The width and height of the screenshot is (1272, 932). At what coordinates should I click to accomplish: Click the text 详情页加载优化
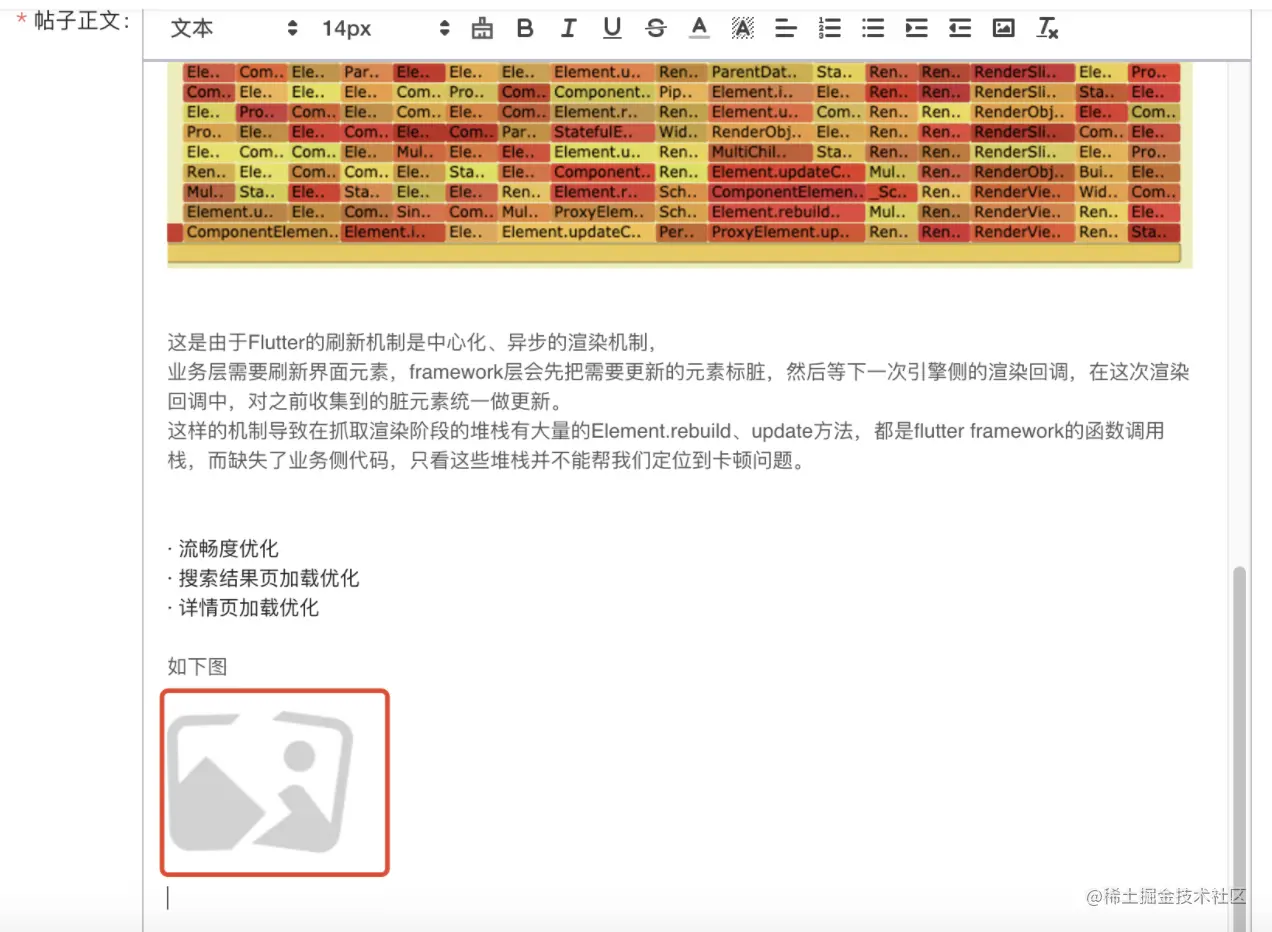[x=248, y=607]
